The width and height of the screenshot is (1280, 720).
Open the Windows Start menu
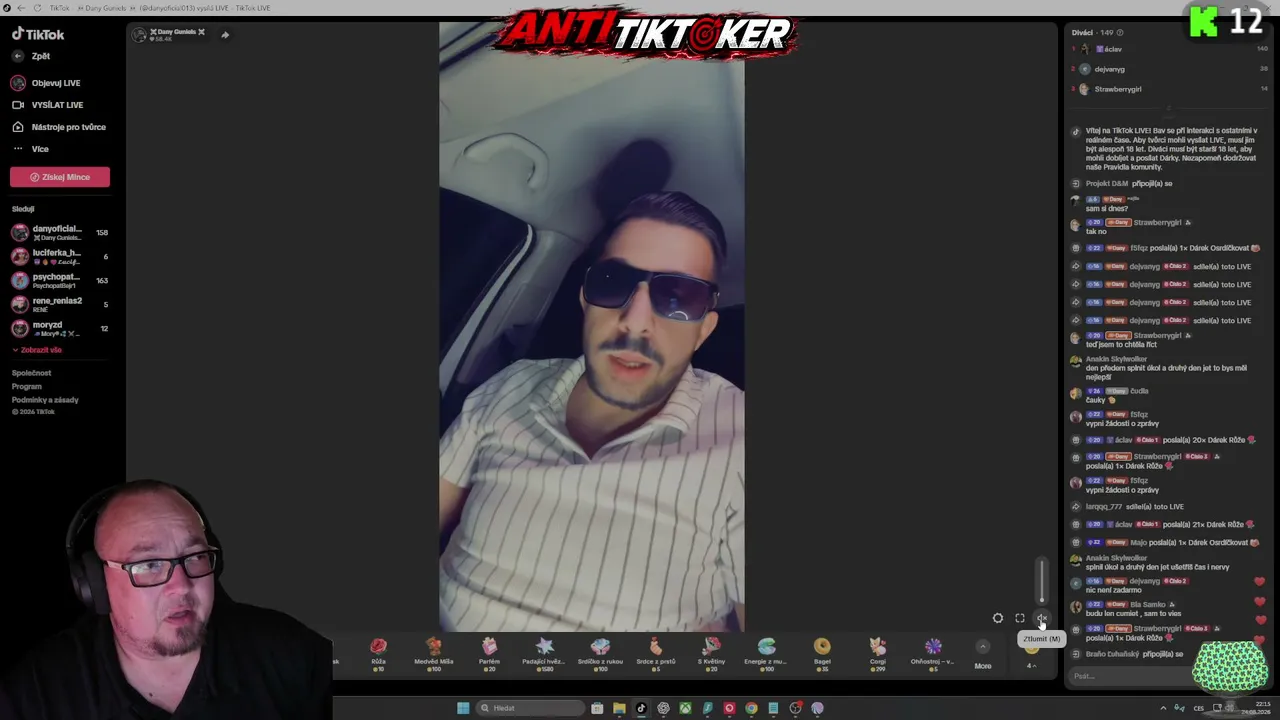click(463, 708)
